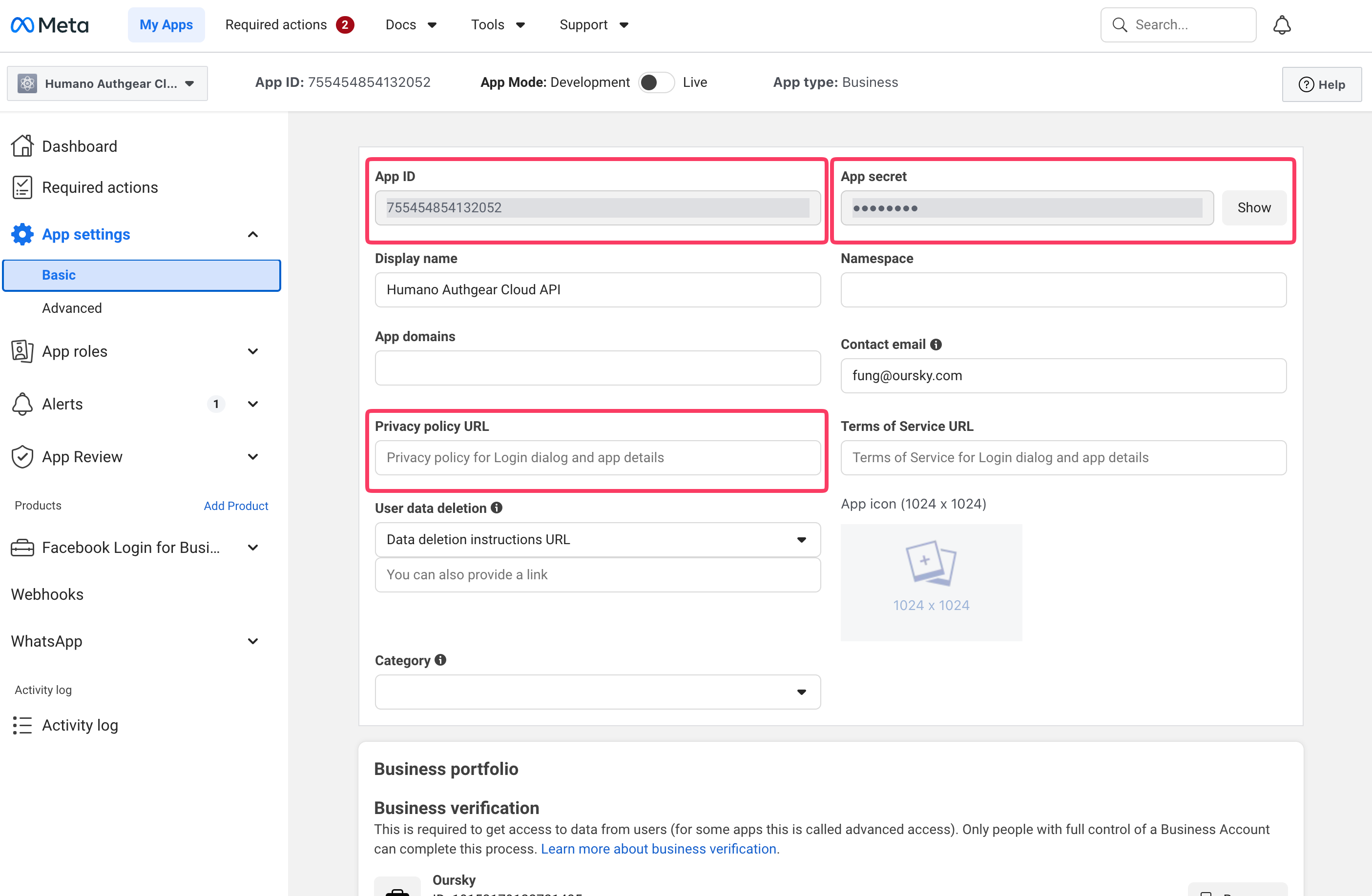Screen dimensions: 1372x896
Task: Open Dashboard via house icon
Action: [x=22, y=146]
